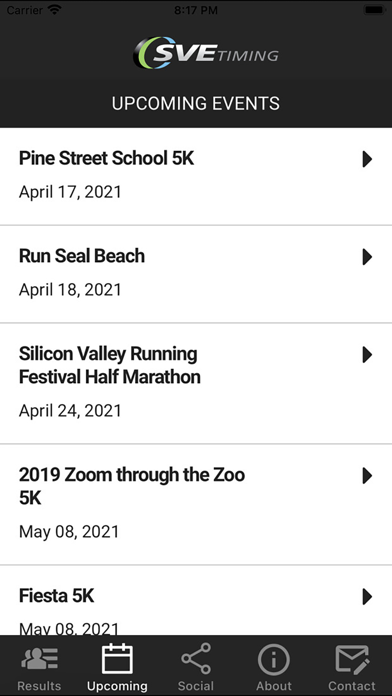Expand Pine Street School 5K arrow

pyautogui.click(x=367, y=159)
